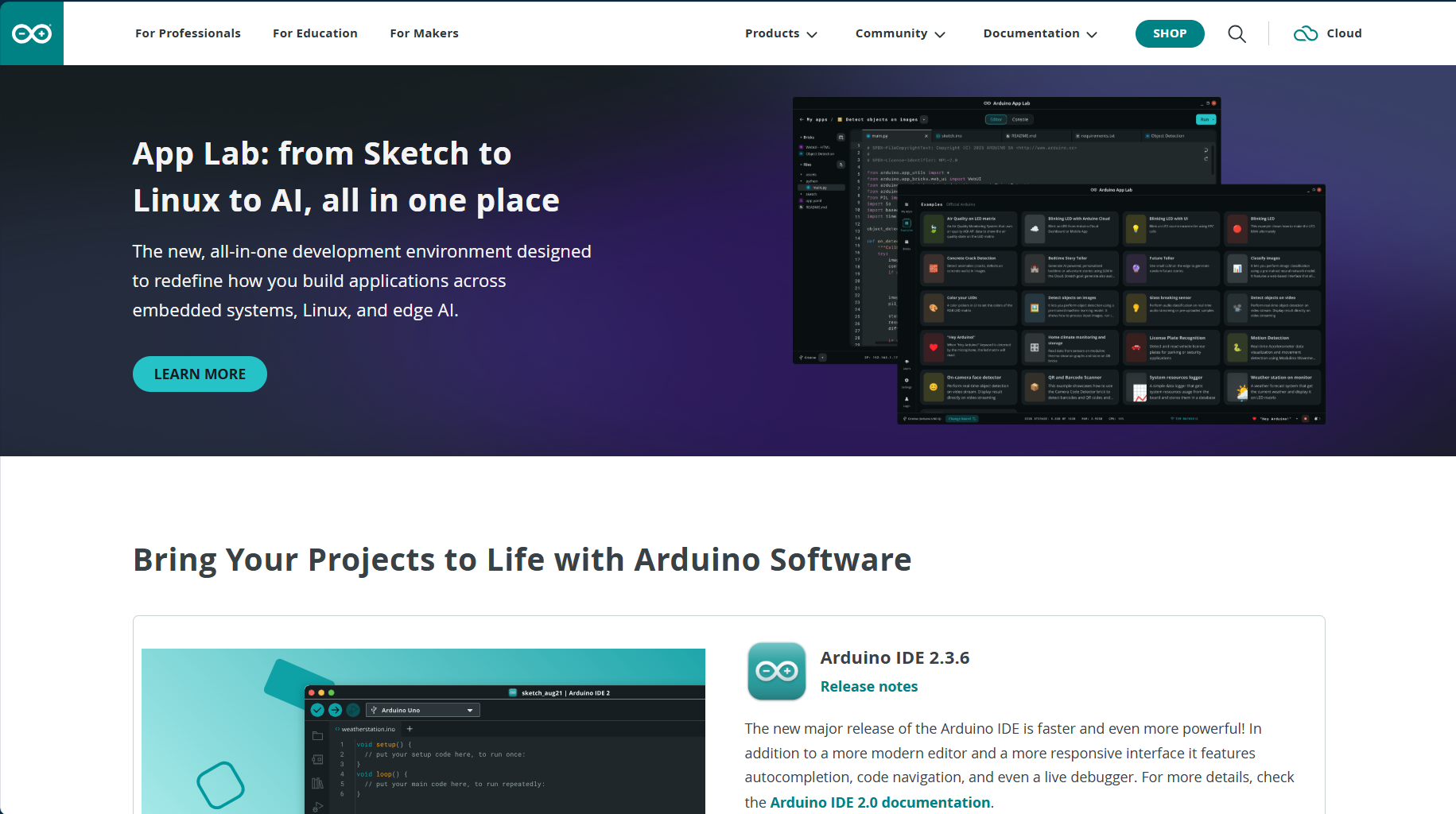Viewport: 1456px width, 814px height.
Task: Open the site search magnifier icon
Action: click(x=1237, y=33)
